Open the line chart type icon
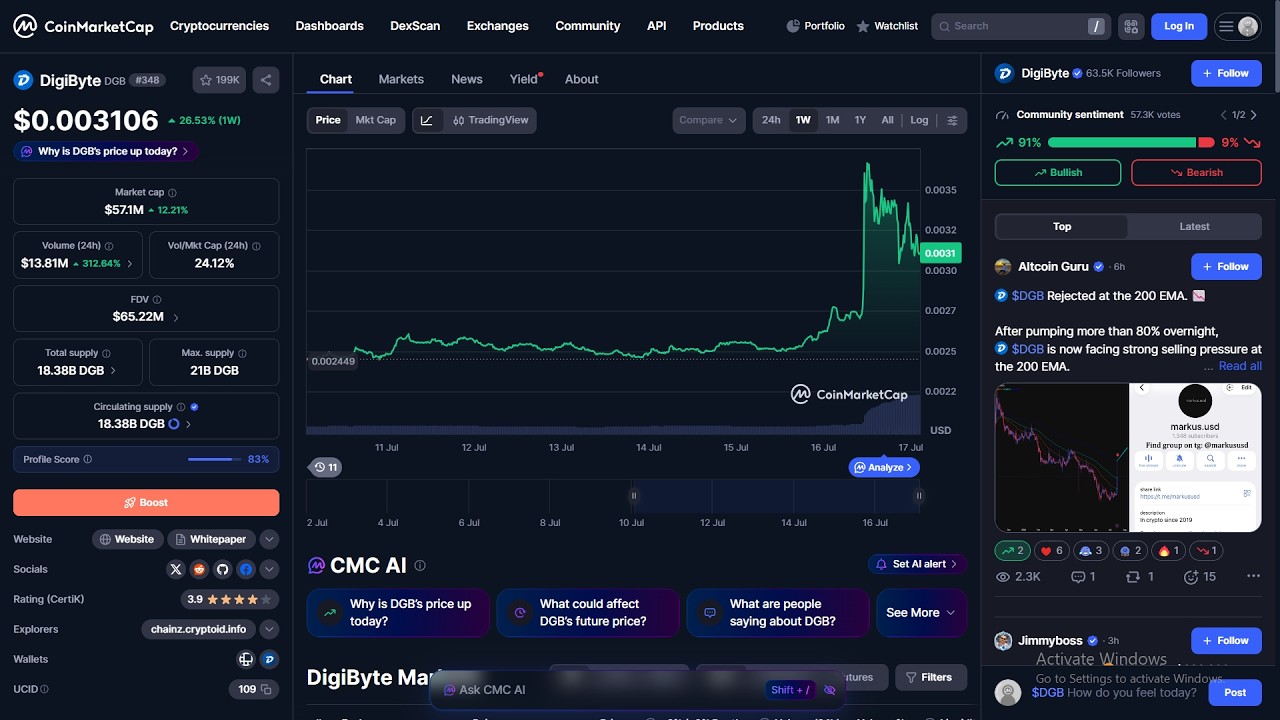Image resolution: width=1280 pixels, height=720 pixels. coord(427,120)
